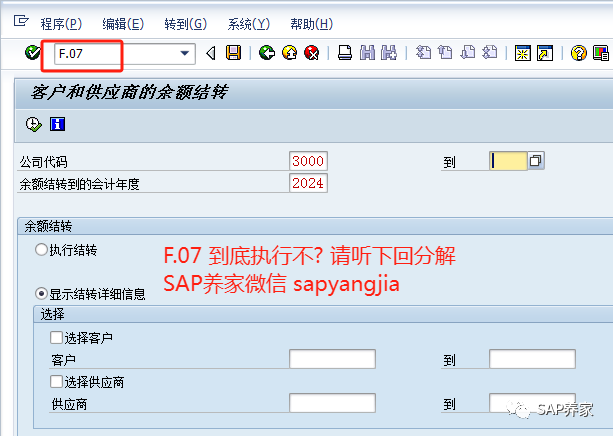Click the Find binoculars icon

(x=367, y=53)
